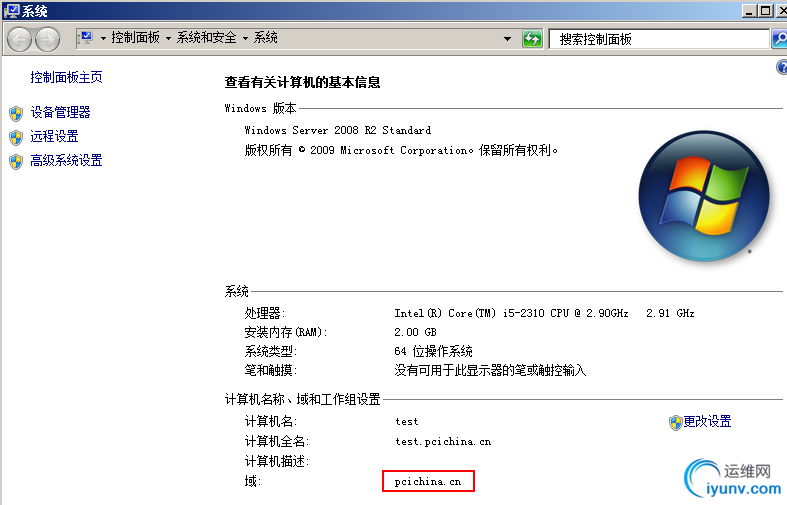Open 远程设置 link
Viewport: 787px width, 505px height.
coord(54,136)
